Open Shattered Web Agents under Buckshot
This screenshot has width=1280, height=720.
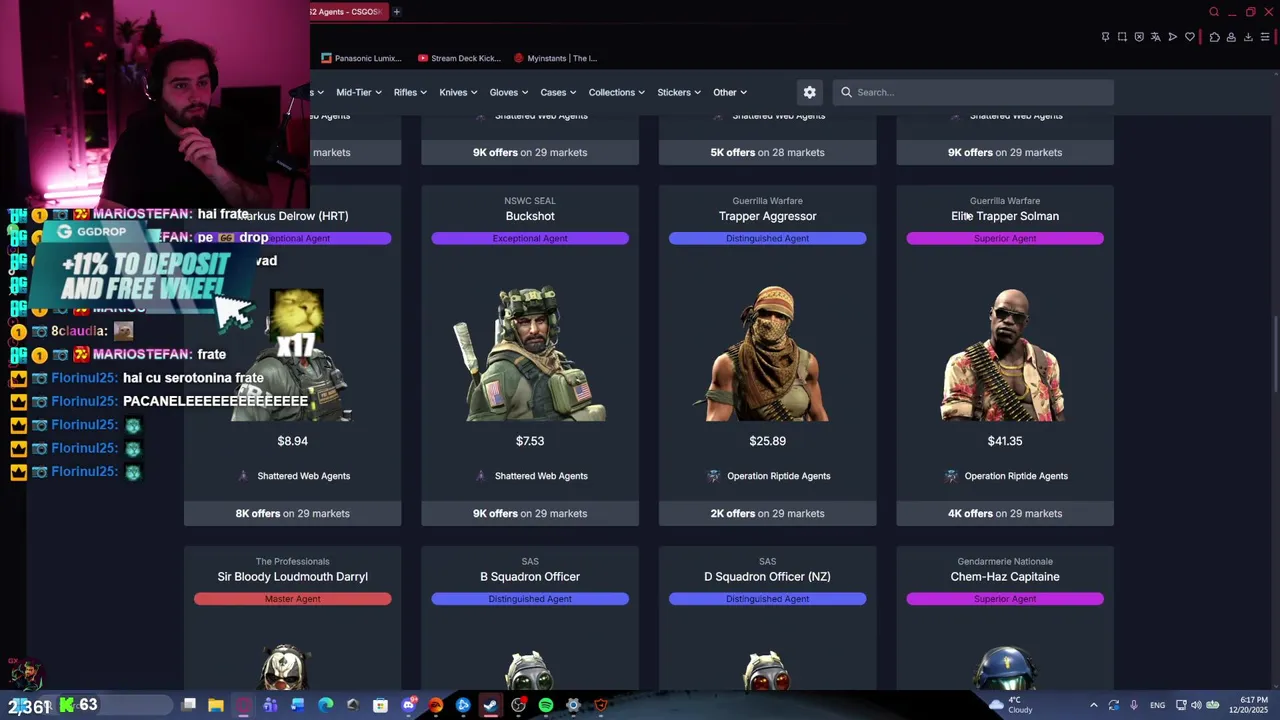[530, 476]
